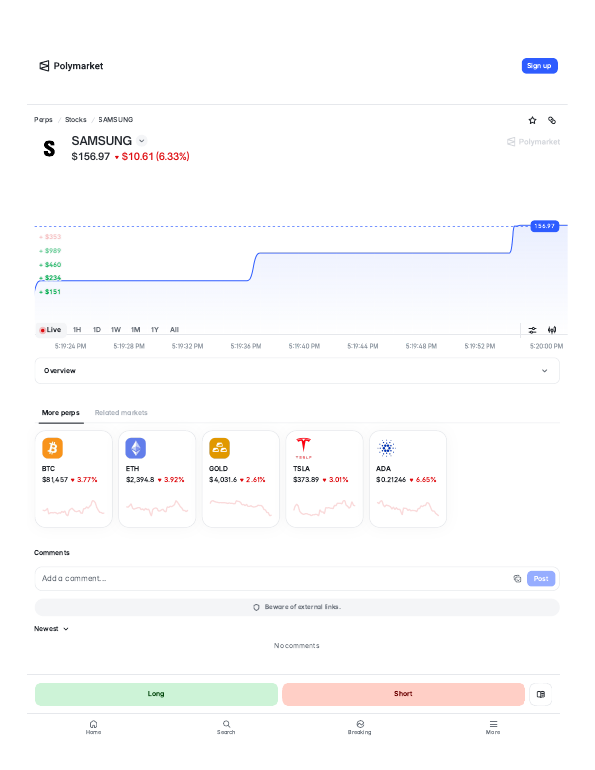
Task: Copy link using the chain icon
Action: [x=552, y=120]
